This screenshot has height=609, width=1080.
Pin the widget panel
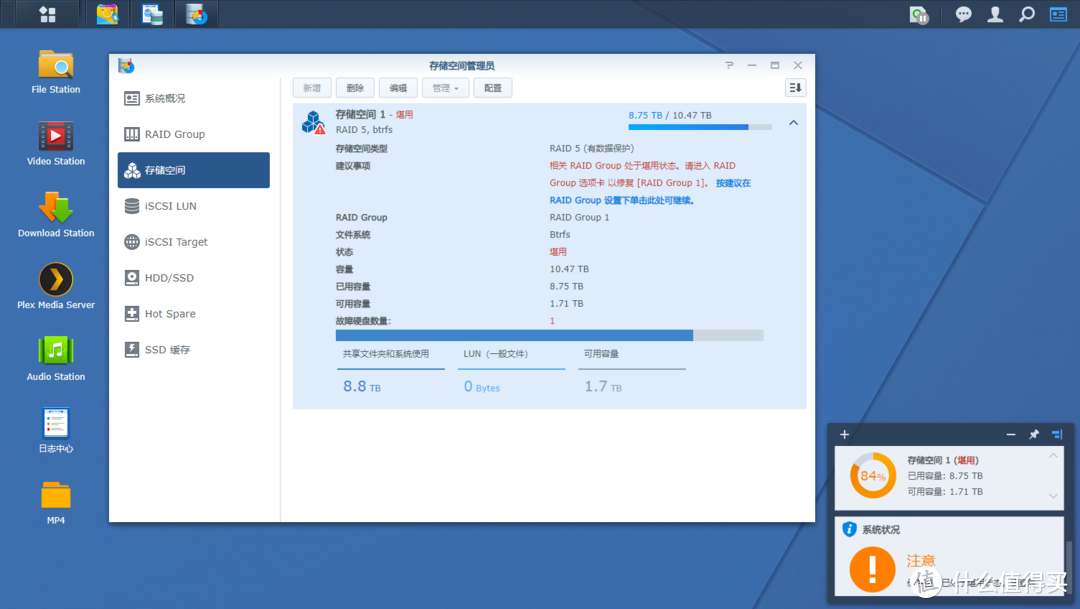point(1034,434)
